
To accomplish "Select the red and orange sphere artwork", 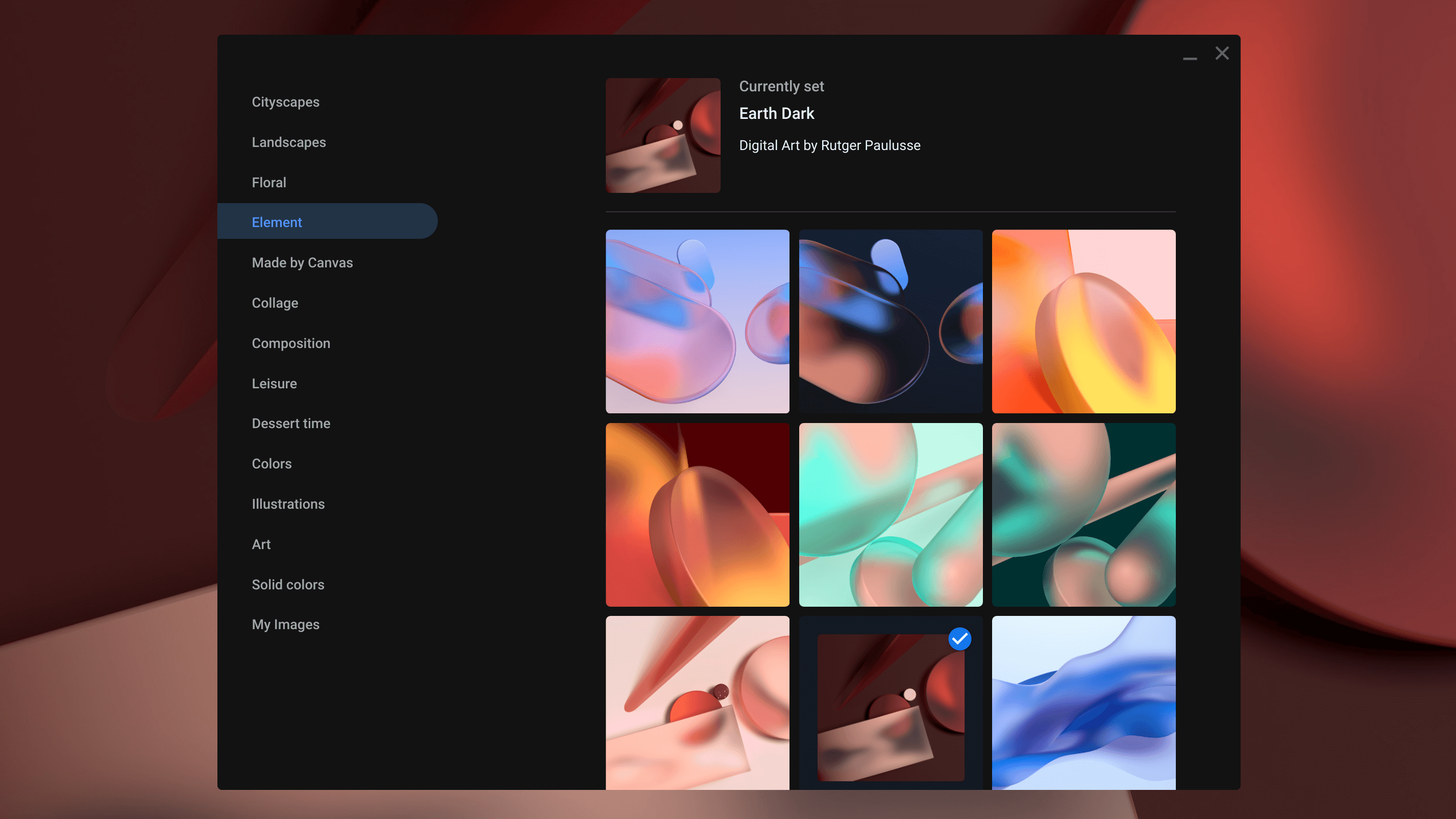I will click(x=697, y=514).
